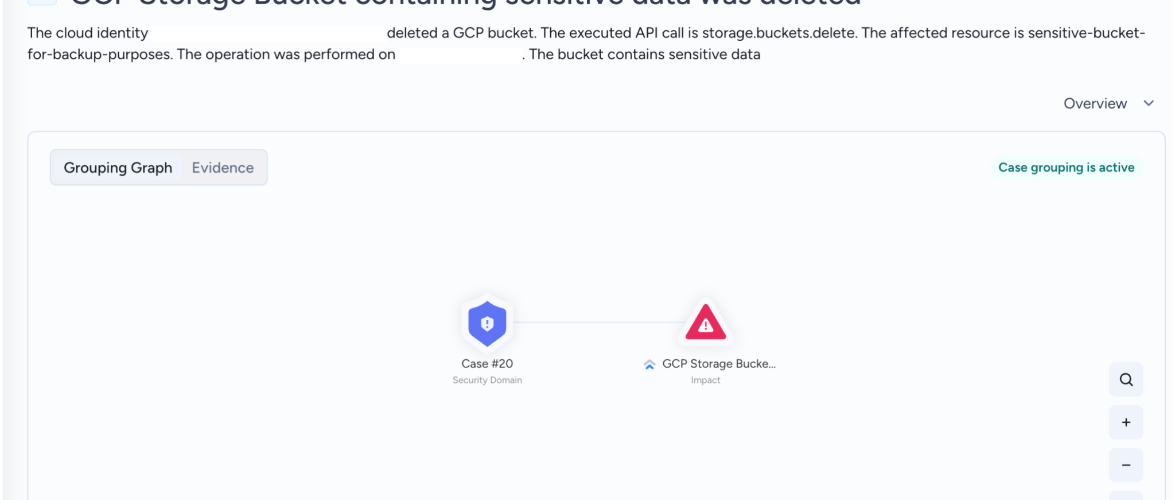Image resolution: width=1175 pixels, height=500 pixels.
Task: Click the Case #20 node label
Action: [487, 364]
